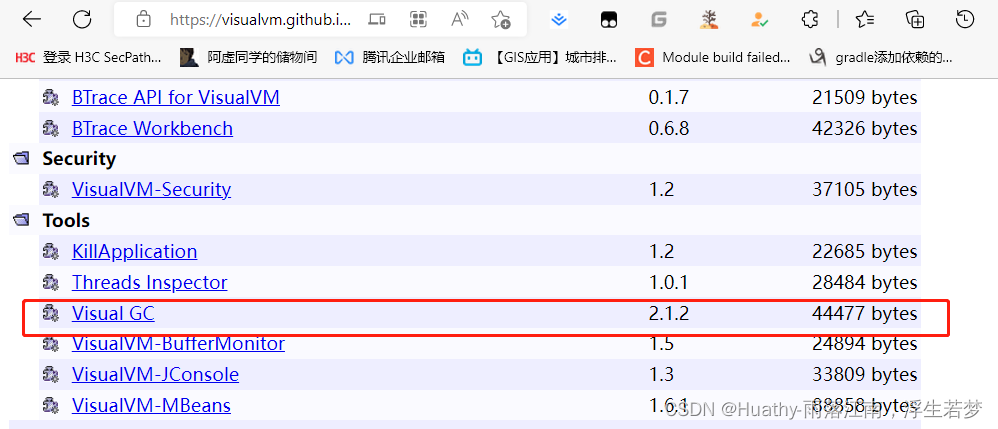Click the plugin icon beside VisualVM-JConsole
The image size is (998, 429).
pos(51,374)
